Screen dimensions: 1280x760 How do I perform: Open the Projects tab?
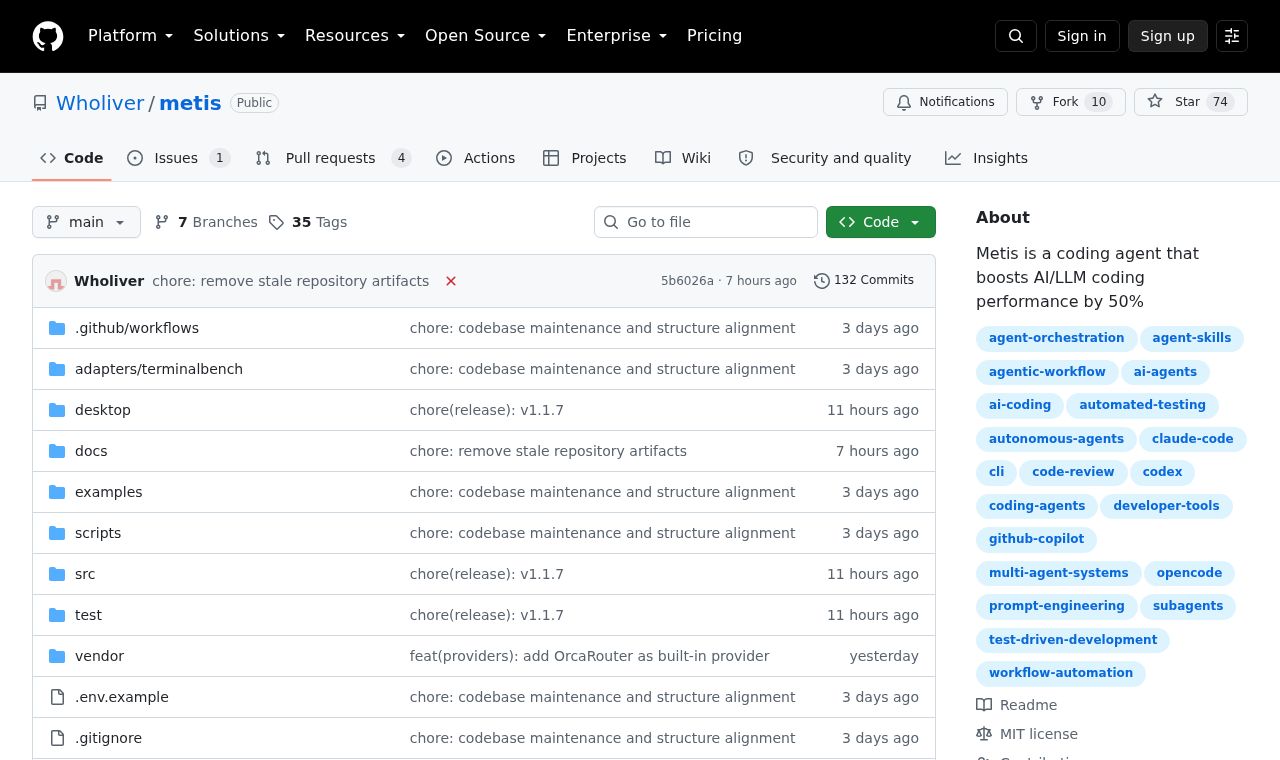pyautogui.click(x=585, y=158)
